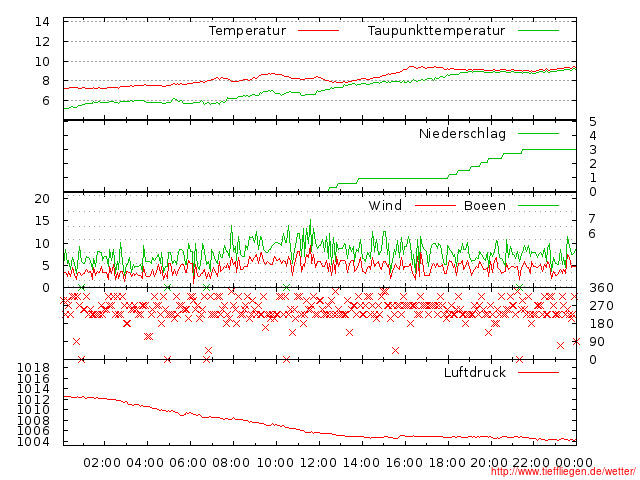Viewport: 640px width, 480px height.
Task: Click the 14 temperature axis value
Action: coord(42,22)
